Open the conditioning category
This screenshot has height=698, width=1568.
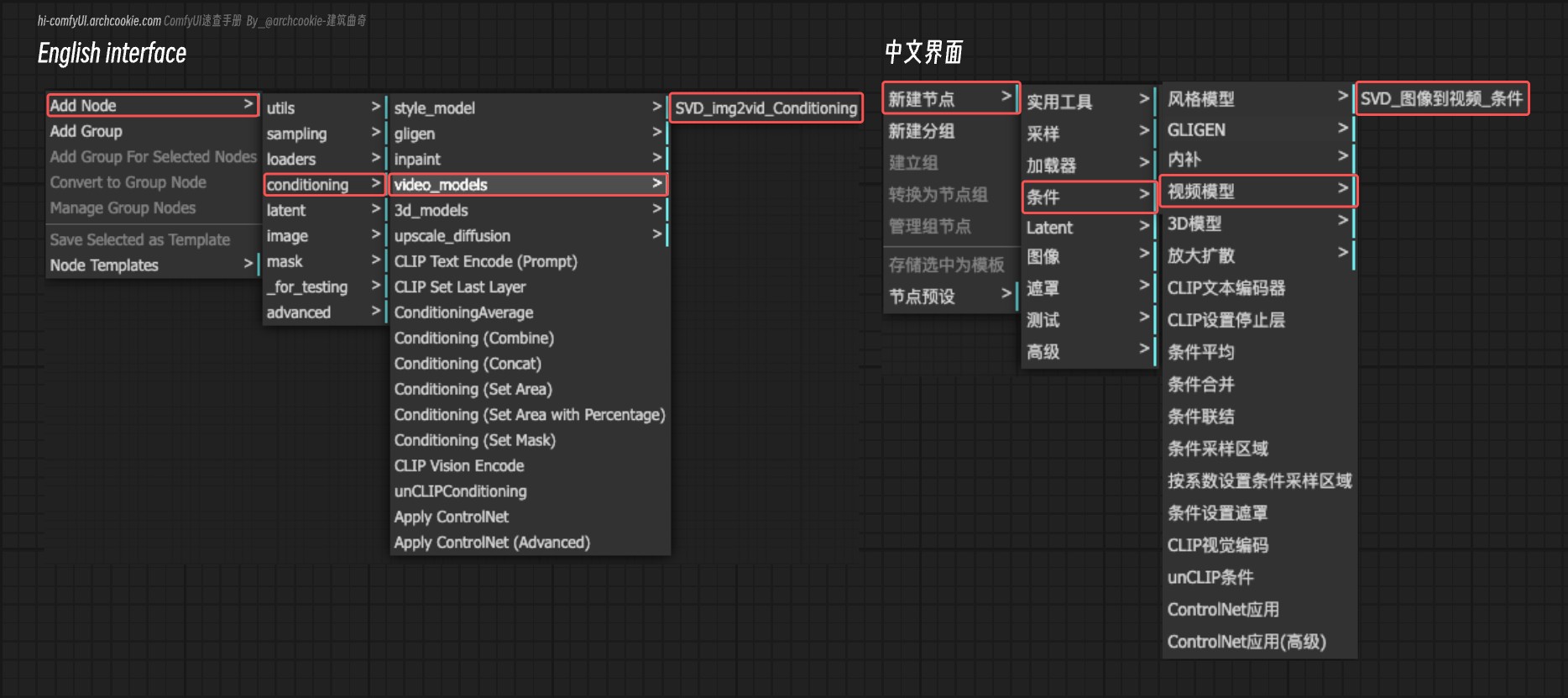click(324, 185)
